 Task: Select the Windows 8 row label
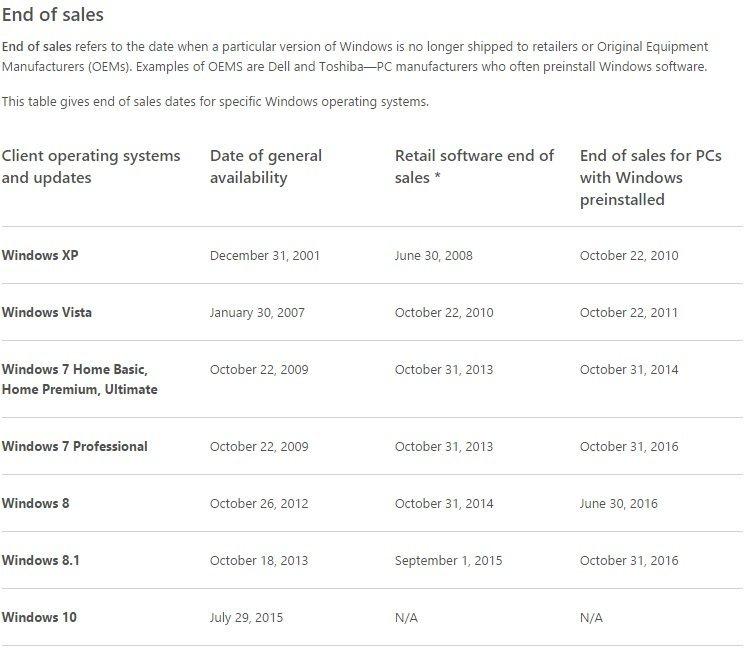pos(36,503)
